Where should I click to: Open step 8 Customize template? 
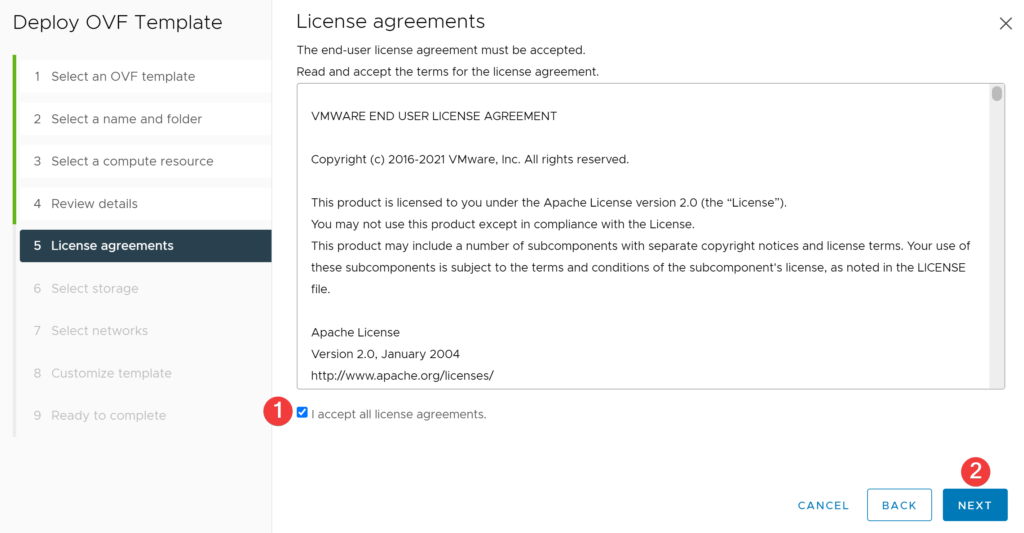pyautogui.click(x=145, y=373)
